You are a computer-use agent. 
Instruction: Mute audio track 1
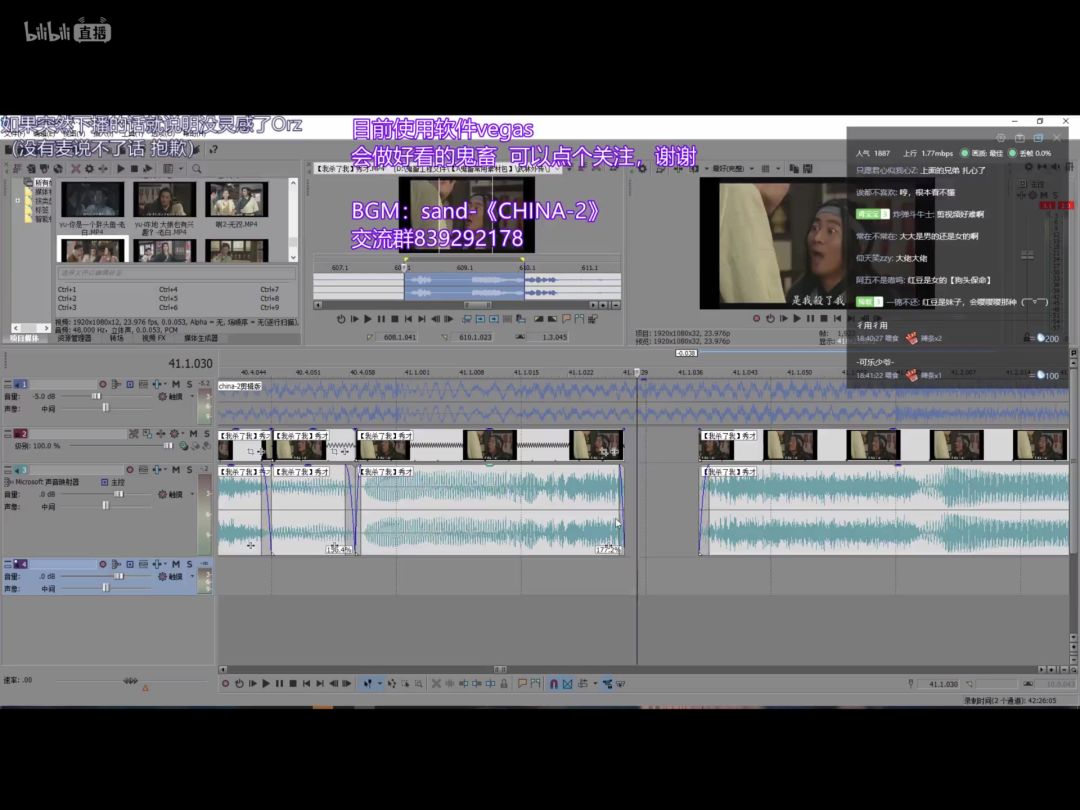pos(175,384)
